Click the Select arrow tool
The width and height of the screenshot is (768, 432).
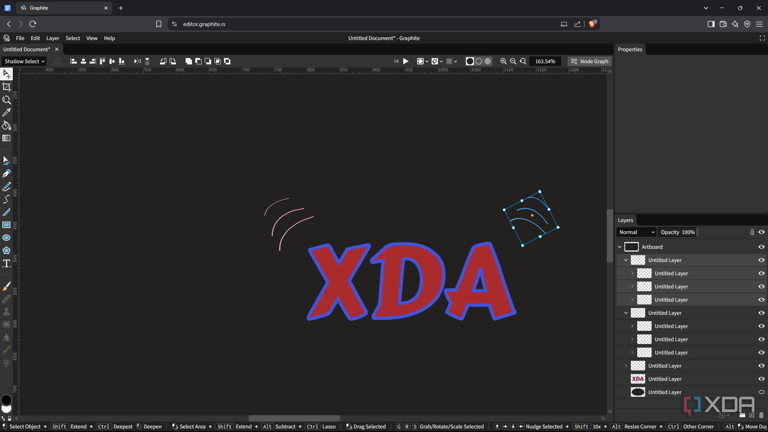[6, 74]
